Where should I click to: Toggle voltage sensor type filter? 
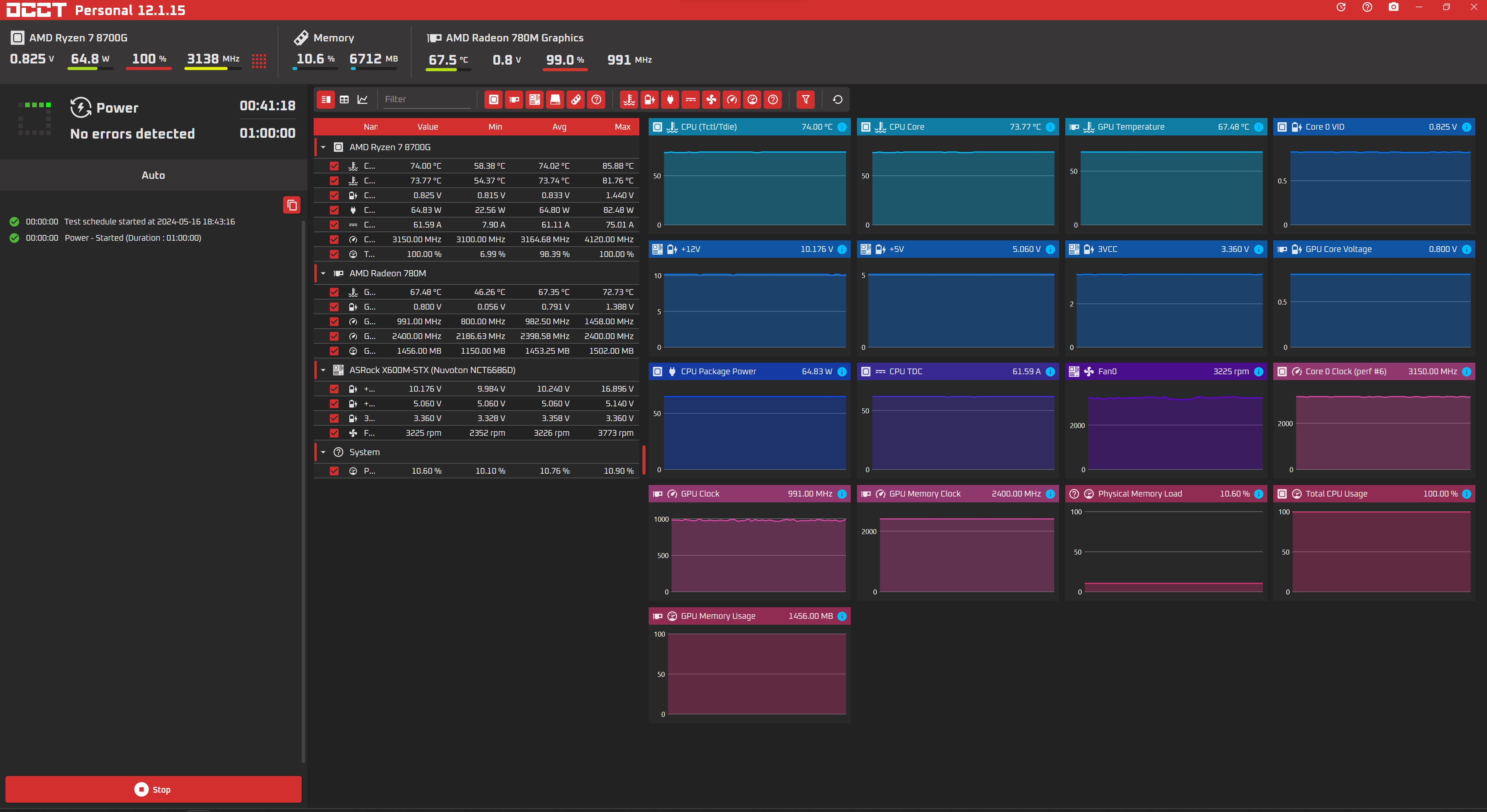[649, 99]
